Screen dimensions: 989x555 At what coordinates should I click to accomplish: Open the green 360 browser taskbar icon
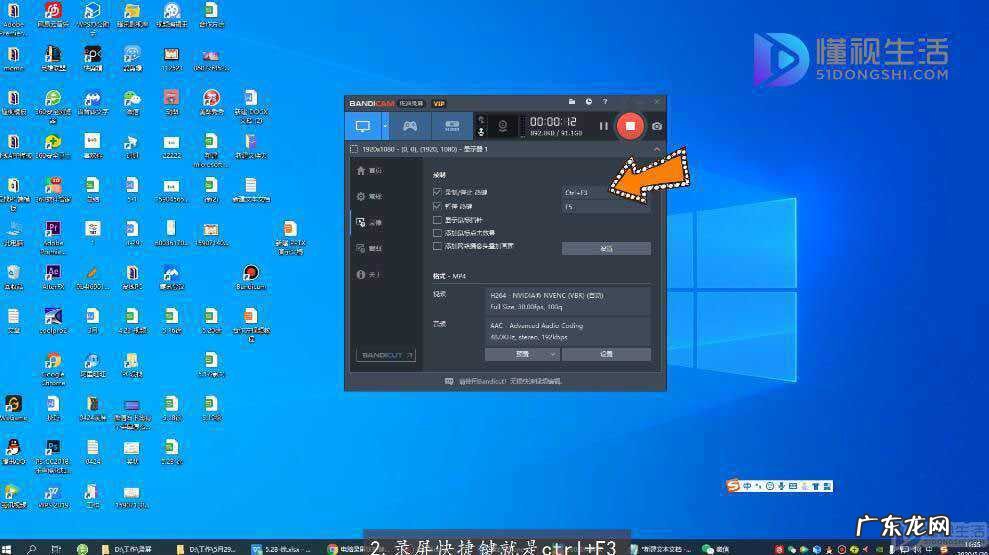coord(83,549)
